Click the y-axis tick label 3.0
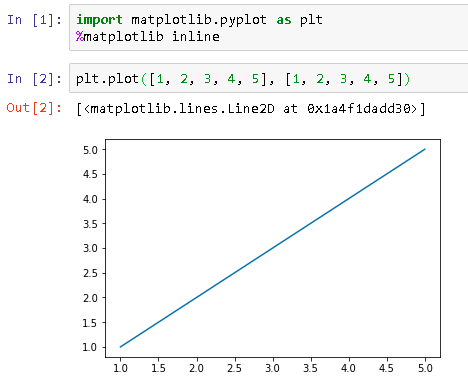 tap(90, 248)
